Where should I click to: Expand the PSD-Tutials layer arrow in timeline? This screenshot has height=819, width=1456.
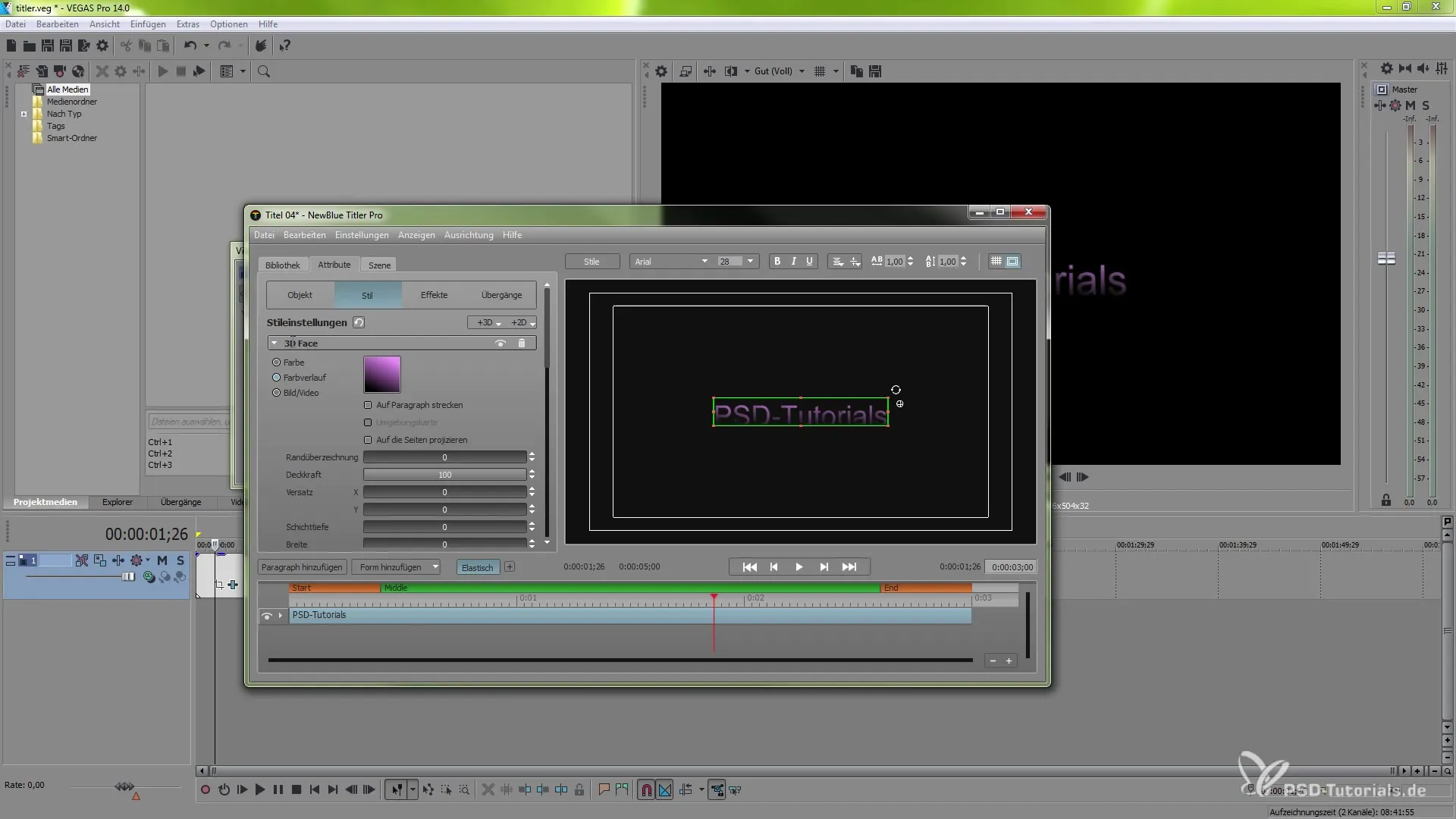[x=281, y=616]
